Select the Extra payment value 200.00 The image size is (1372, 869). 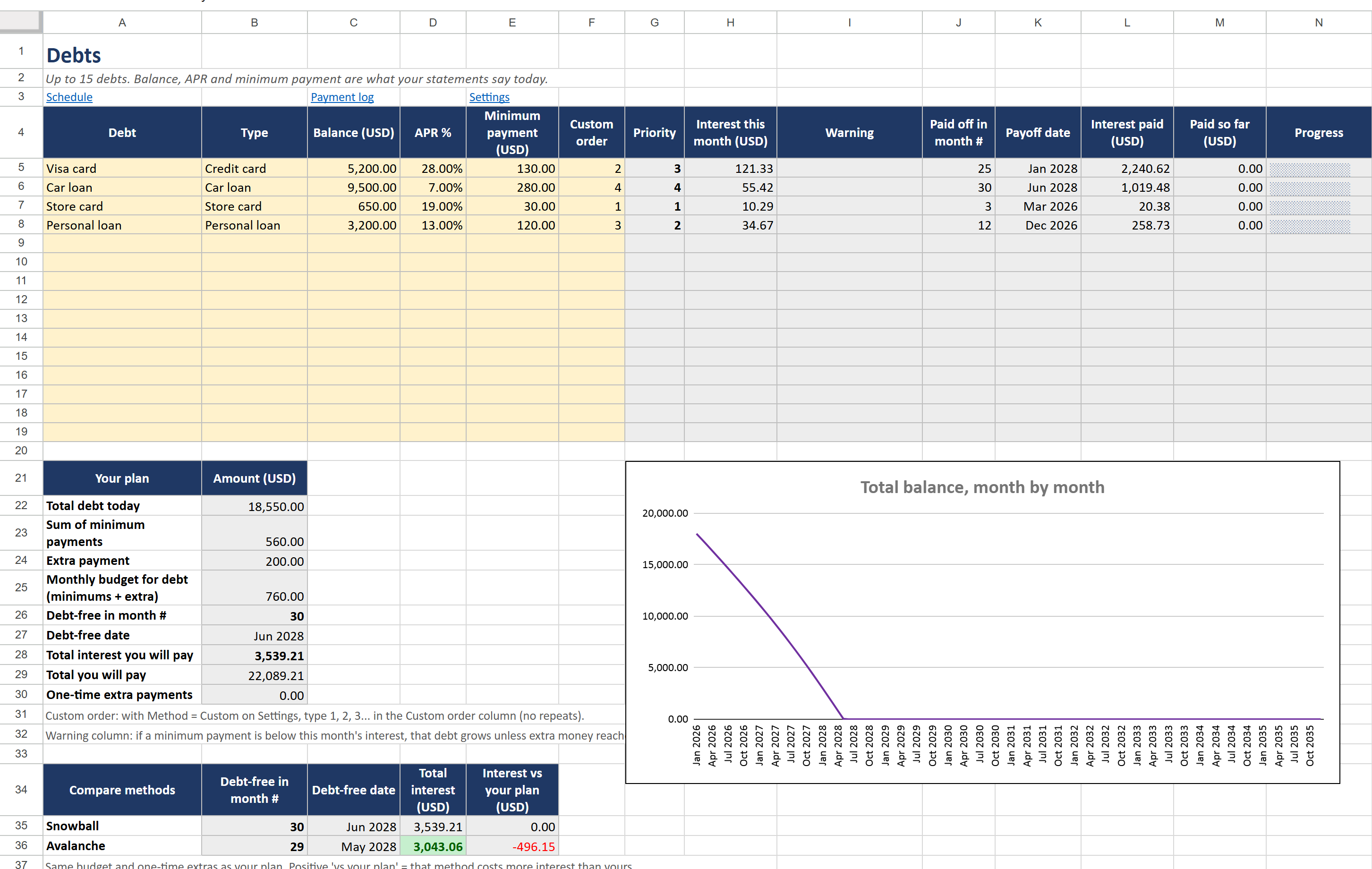coord(254,561)
